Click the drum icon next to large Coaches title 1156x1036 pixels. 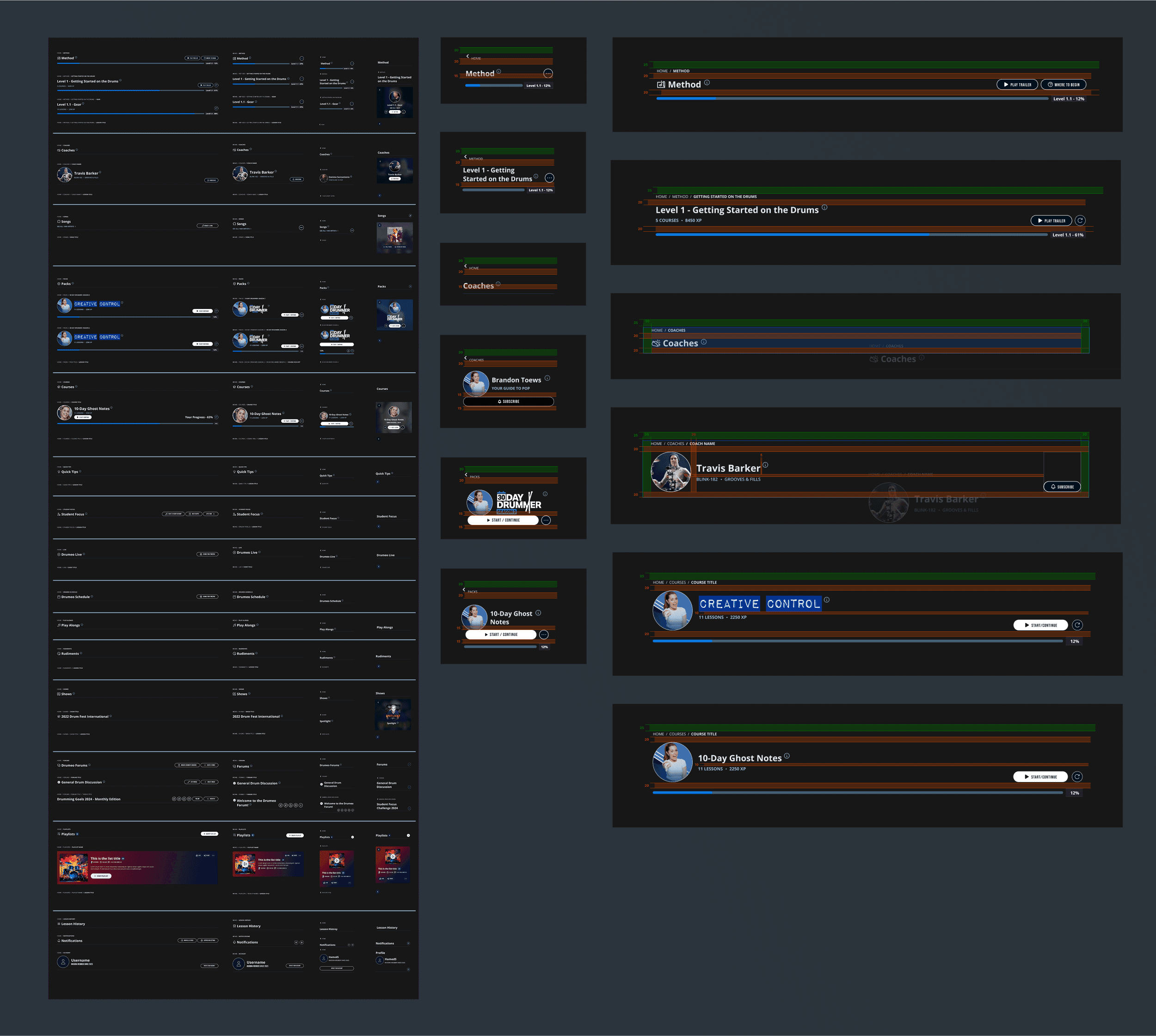click(x=656, y=343)
